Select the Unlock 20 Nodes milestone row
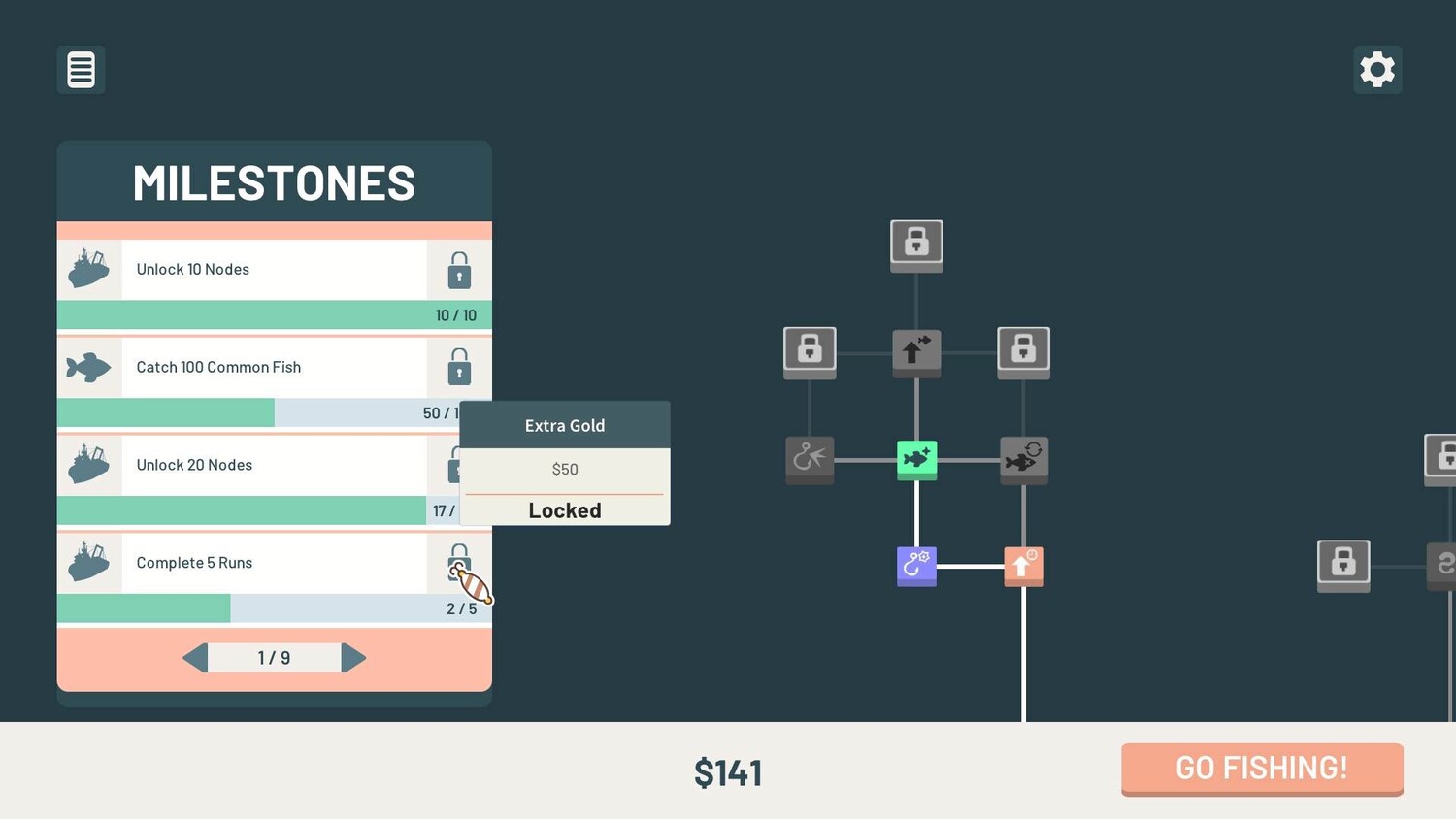Viewport: 1456px width, 819px height. [243, 466]
